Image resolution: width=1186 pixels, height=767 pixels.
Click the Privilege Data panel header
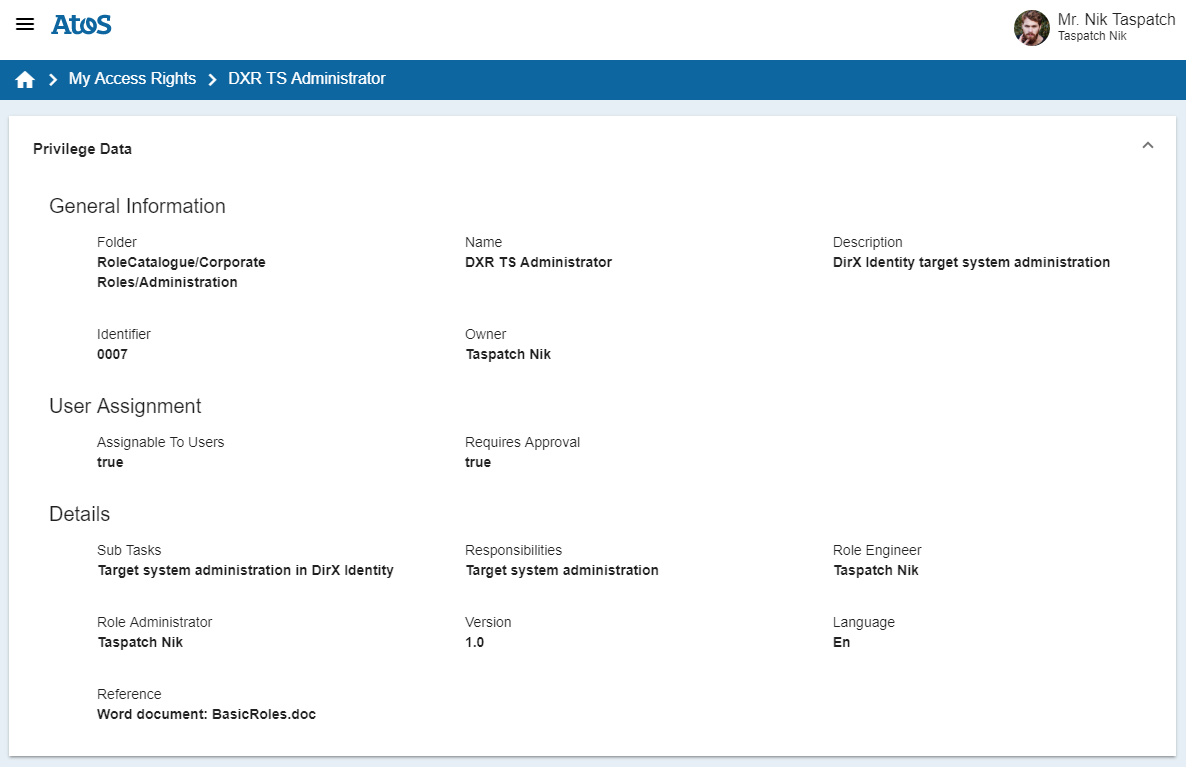coord(83,149)
